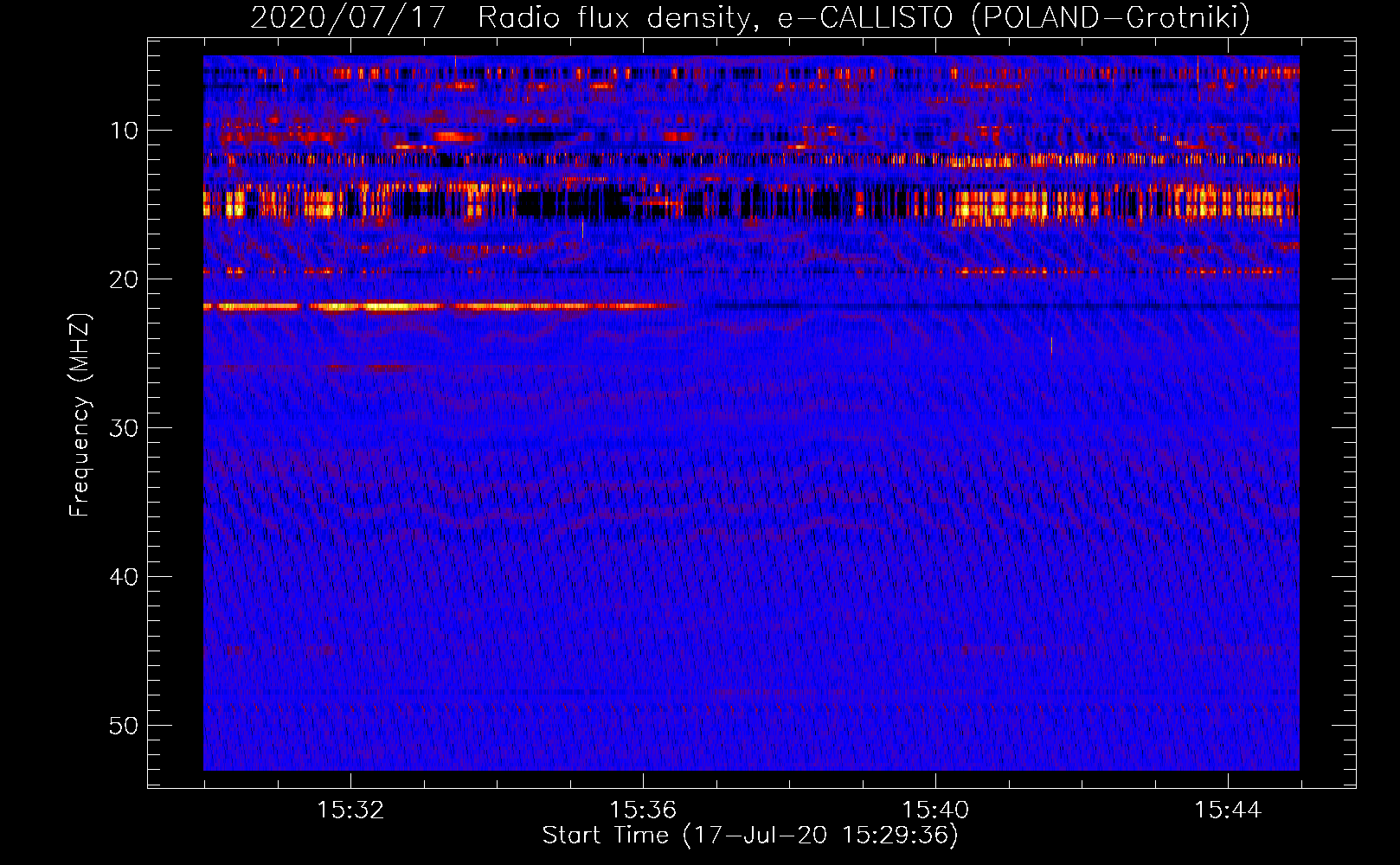Click the 'Frequency (MHZ)' y-axis label

click(80, 414)
